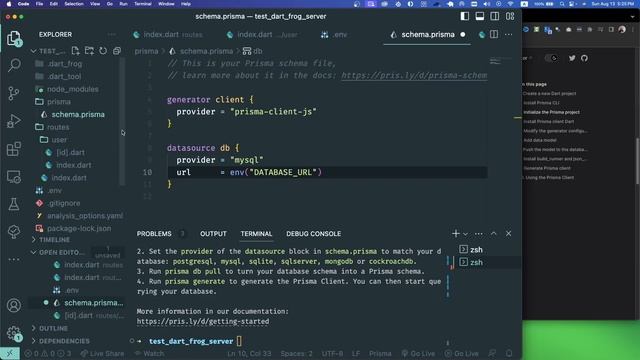Click Live Share in status bar

(x=102, y=353)
